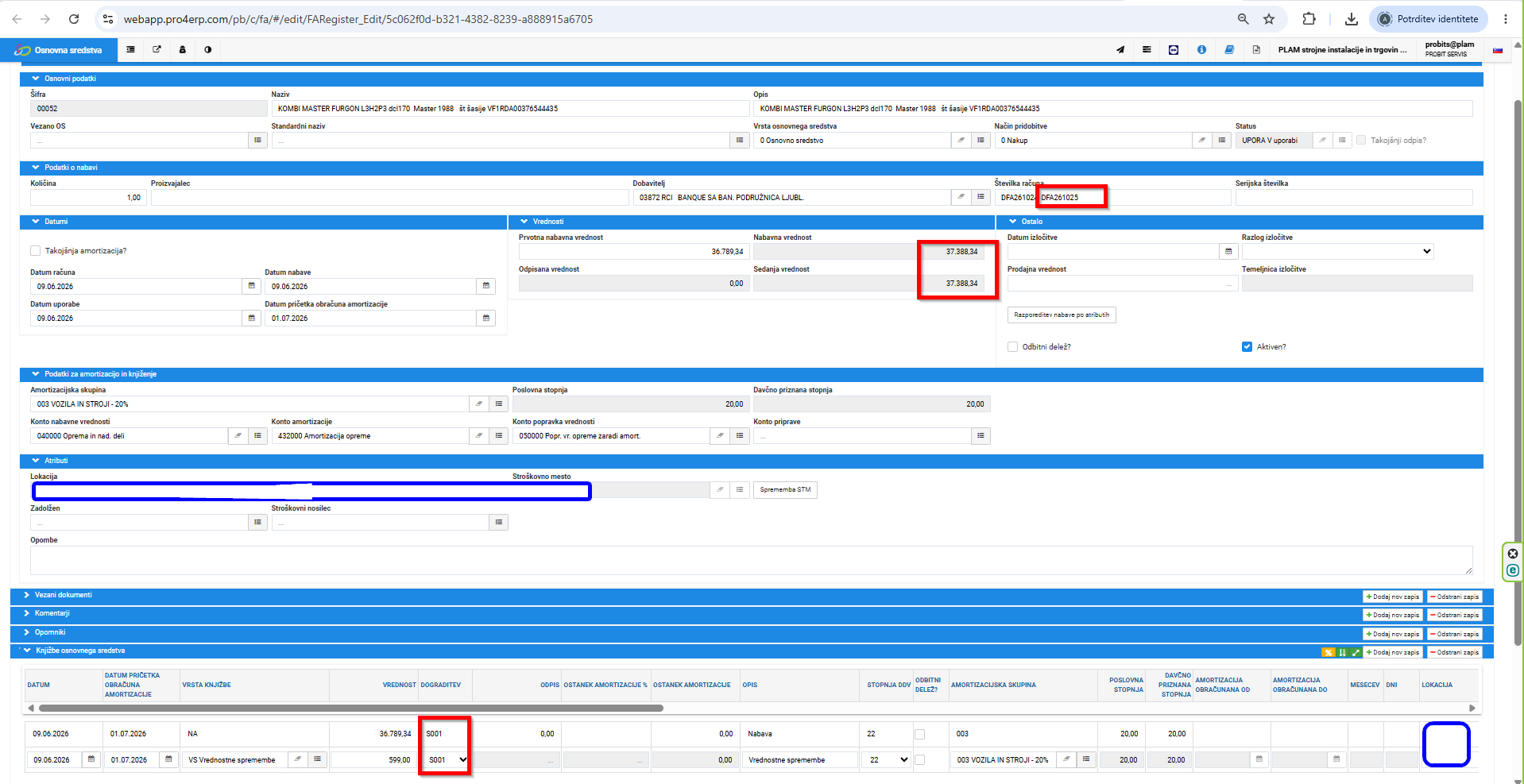Open the Dograditev S001 dropdown in the edit row
This screenshot has width=1524, height=784.
click(x=447, y=760)
